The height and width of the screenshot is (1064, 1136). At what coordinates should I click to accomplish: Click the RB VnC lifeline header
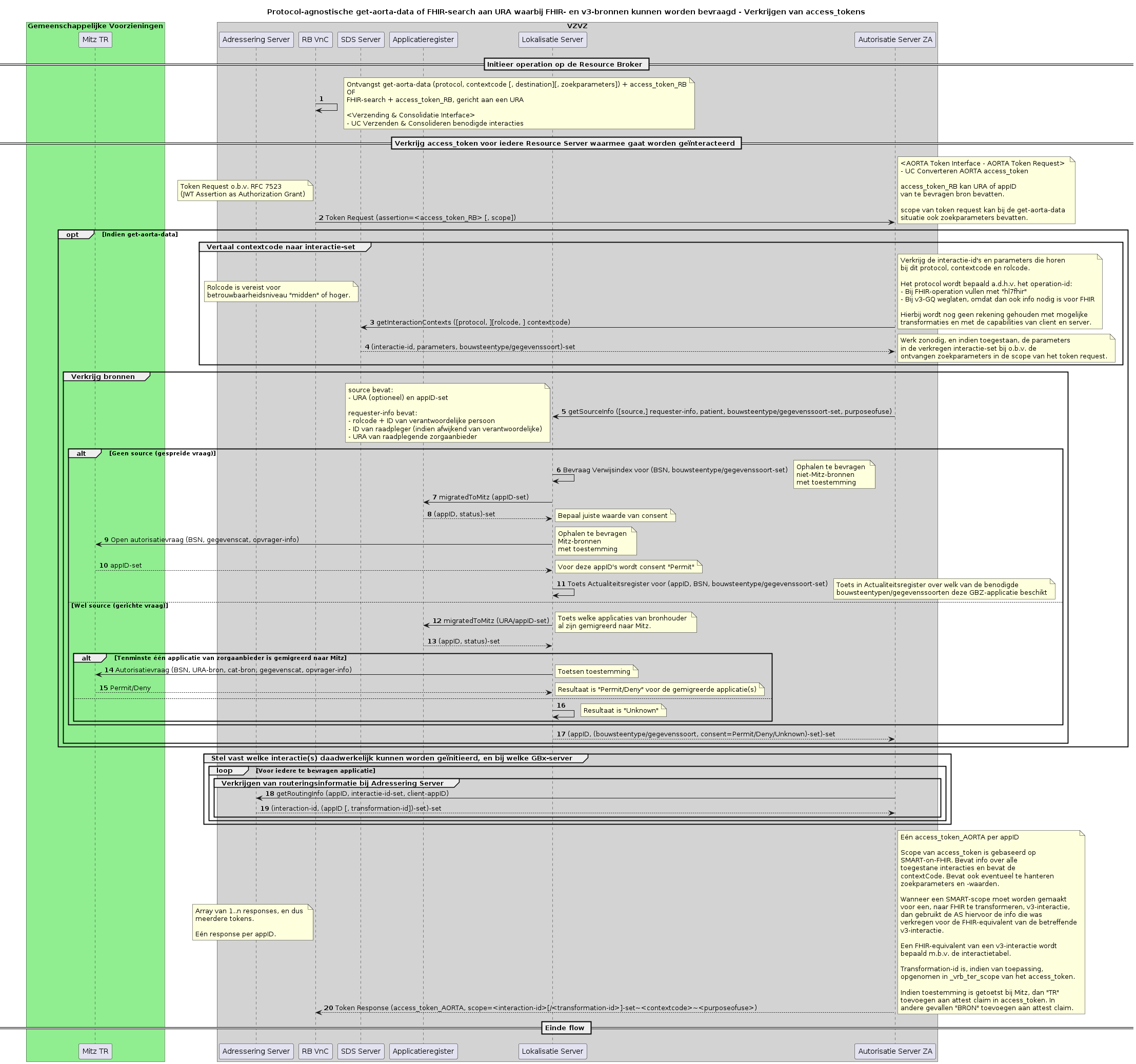[315, 40]
